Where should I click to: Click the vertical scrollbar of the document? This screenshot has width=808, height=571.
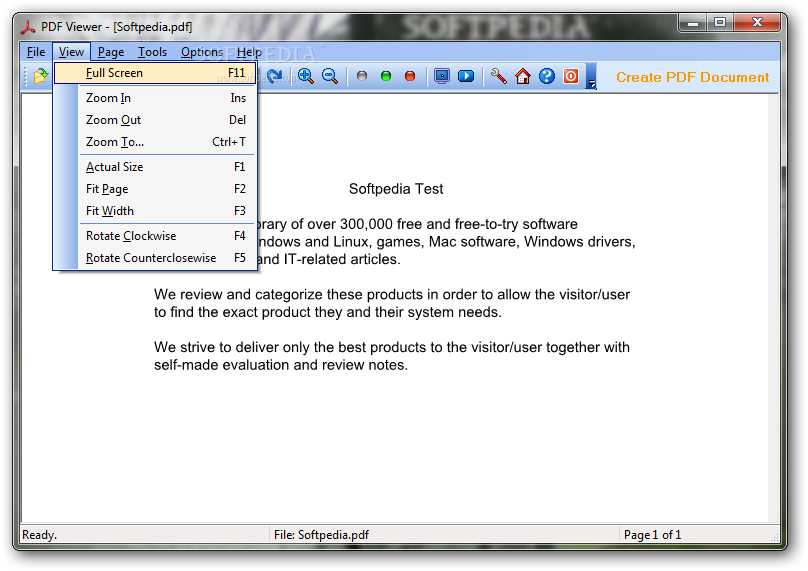pyautogui.click(x=773, y=308)
